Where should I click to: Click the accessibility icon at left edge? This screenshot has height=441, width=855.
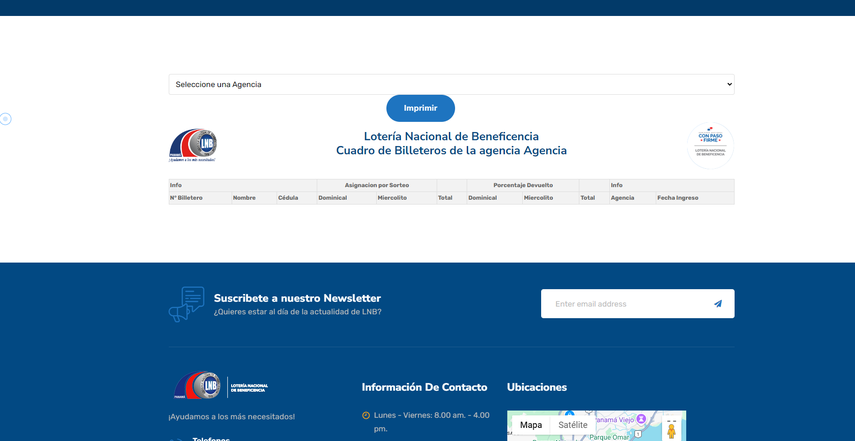(x=5, y=119)
